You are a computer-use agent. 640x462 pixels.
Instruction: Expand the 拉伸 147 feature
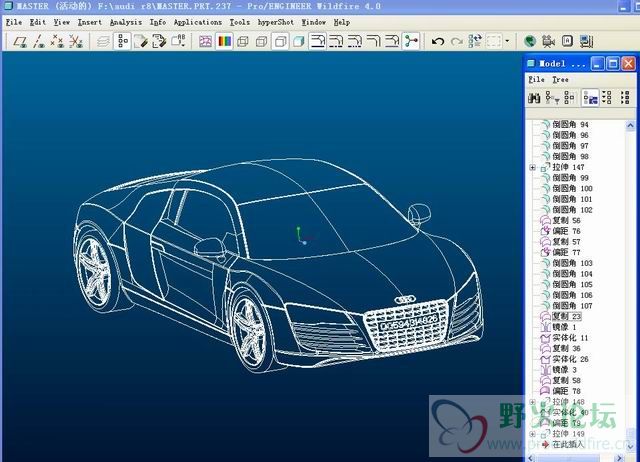pos(532,167)
